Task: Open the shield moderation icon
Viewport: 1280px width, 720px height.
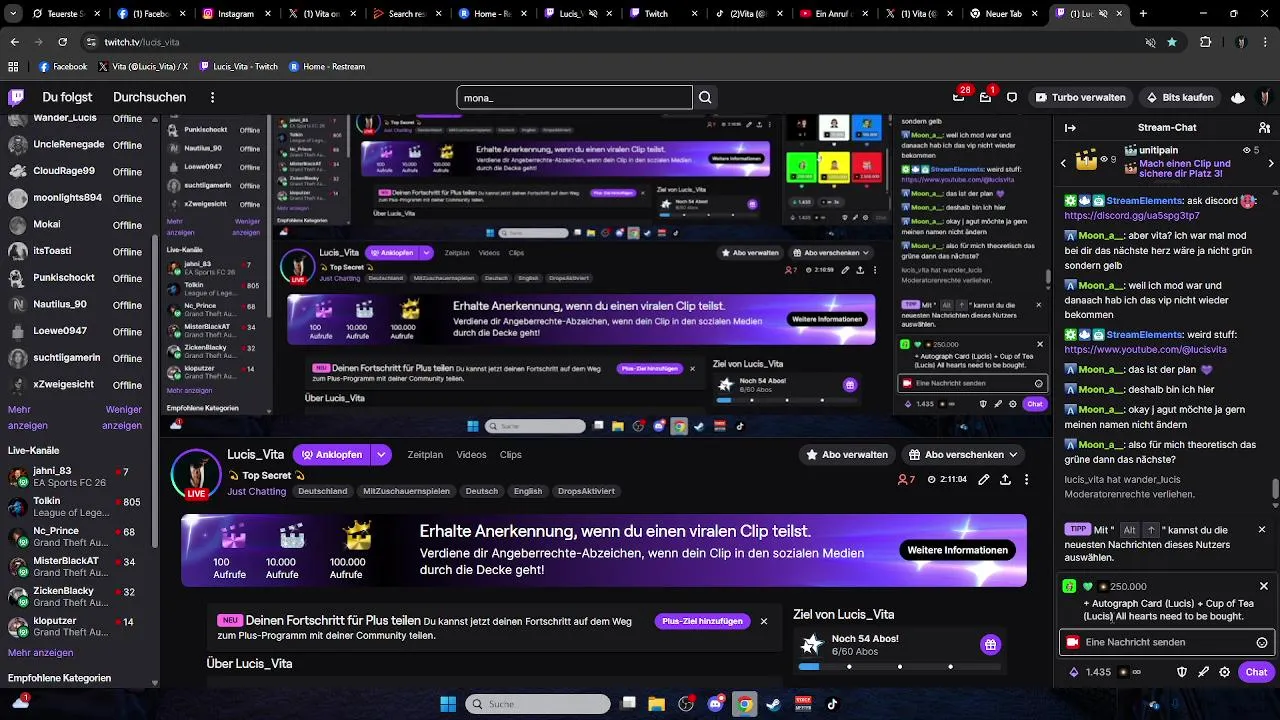Action: [x=1181, y=672]
